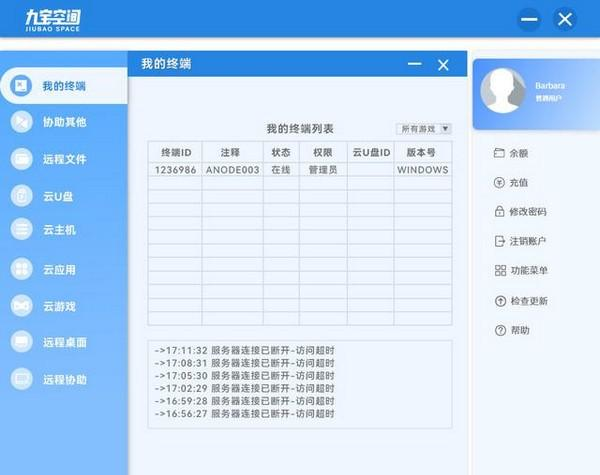
Task: Click the 版本号 column header
Action: point(423,152)
